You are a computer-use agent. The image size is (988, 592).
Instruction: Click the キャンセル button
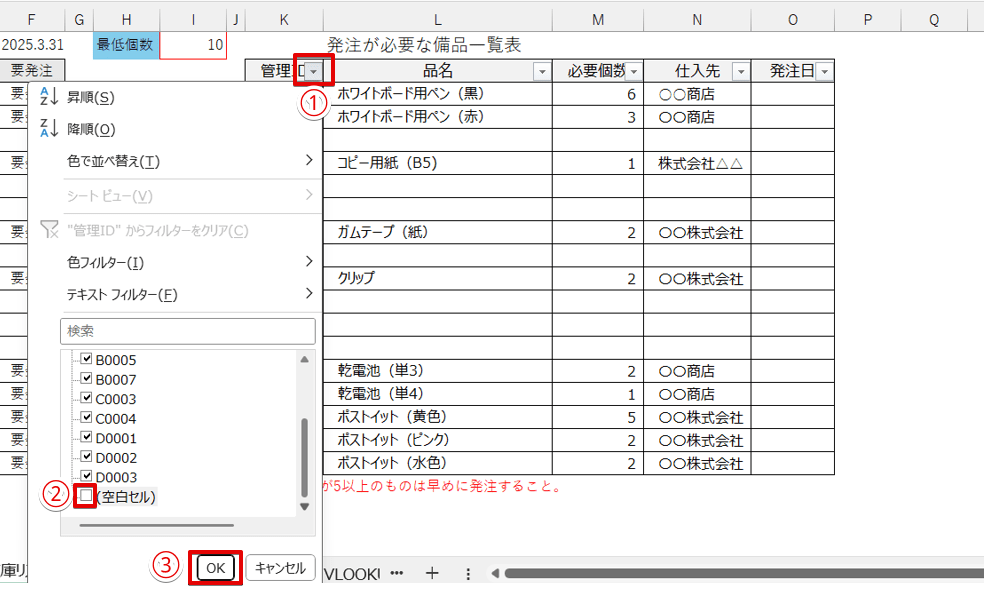(280, 568)
